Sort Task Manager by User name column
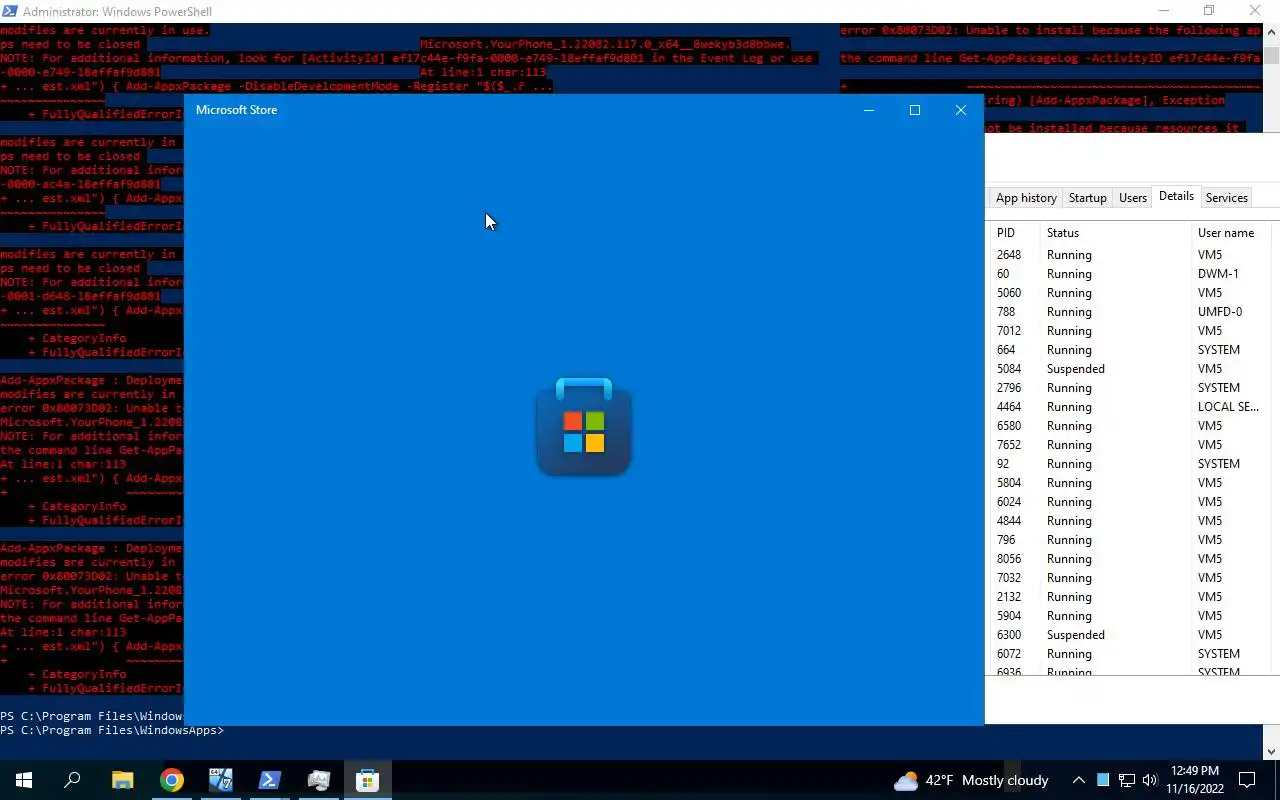The height and width of the screenshot is (800, 1280). [1230, 233]
